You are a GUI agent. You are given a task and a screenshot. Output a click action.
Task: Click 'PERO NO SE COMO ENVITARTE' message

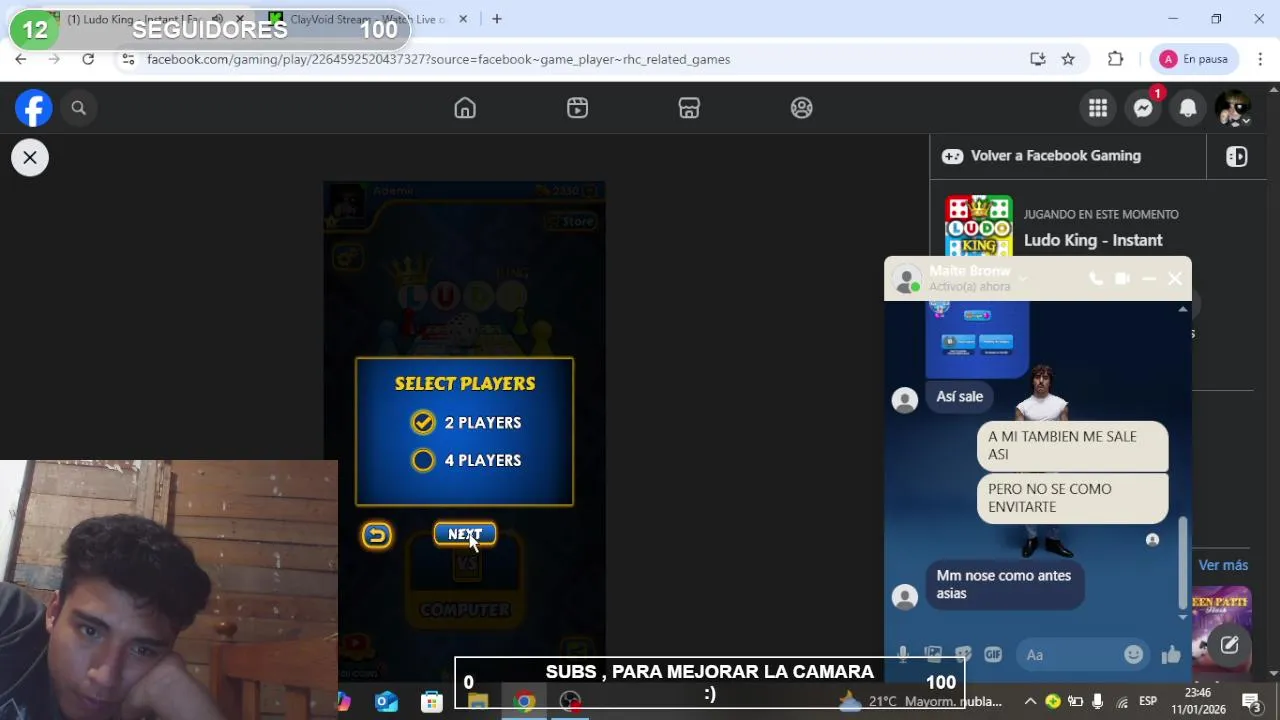[x=1072, y=498]
